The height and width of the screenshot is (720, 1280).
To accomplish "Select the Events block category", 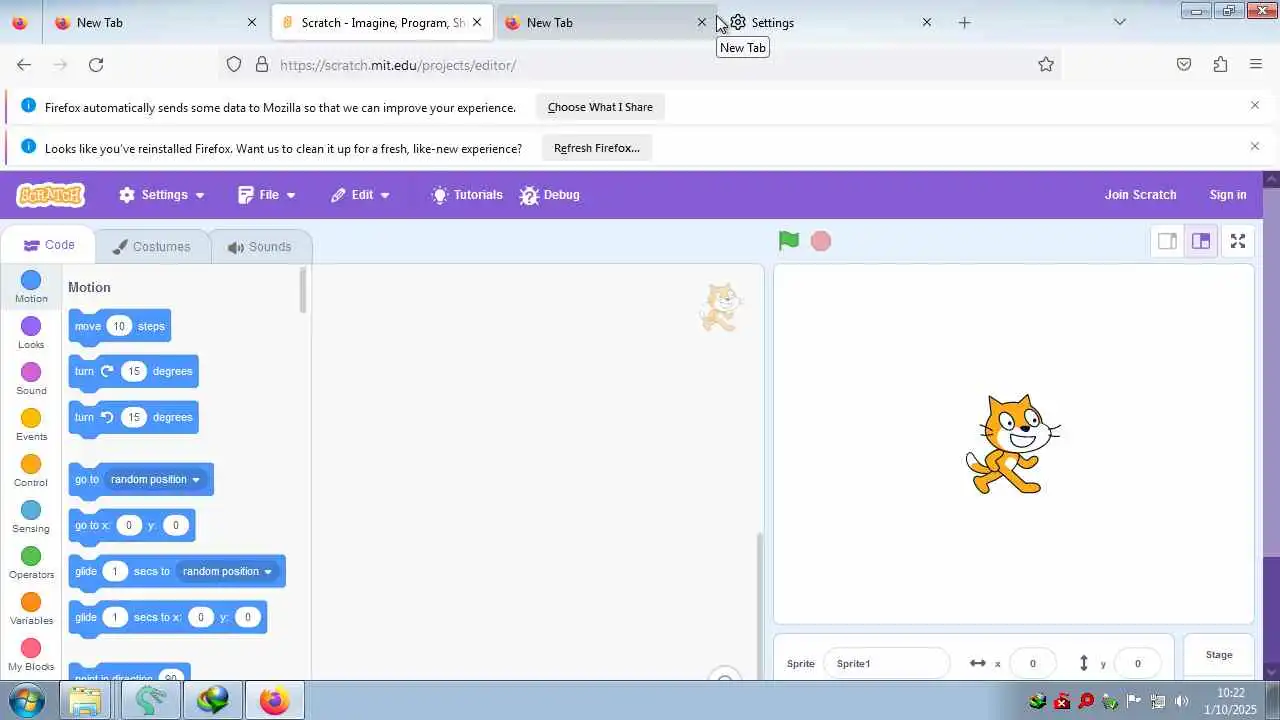I will 31,425.
